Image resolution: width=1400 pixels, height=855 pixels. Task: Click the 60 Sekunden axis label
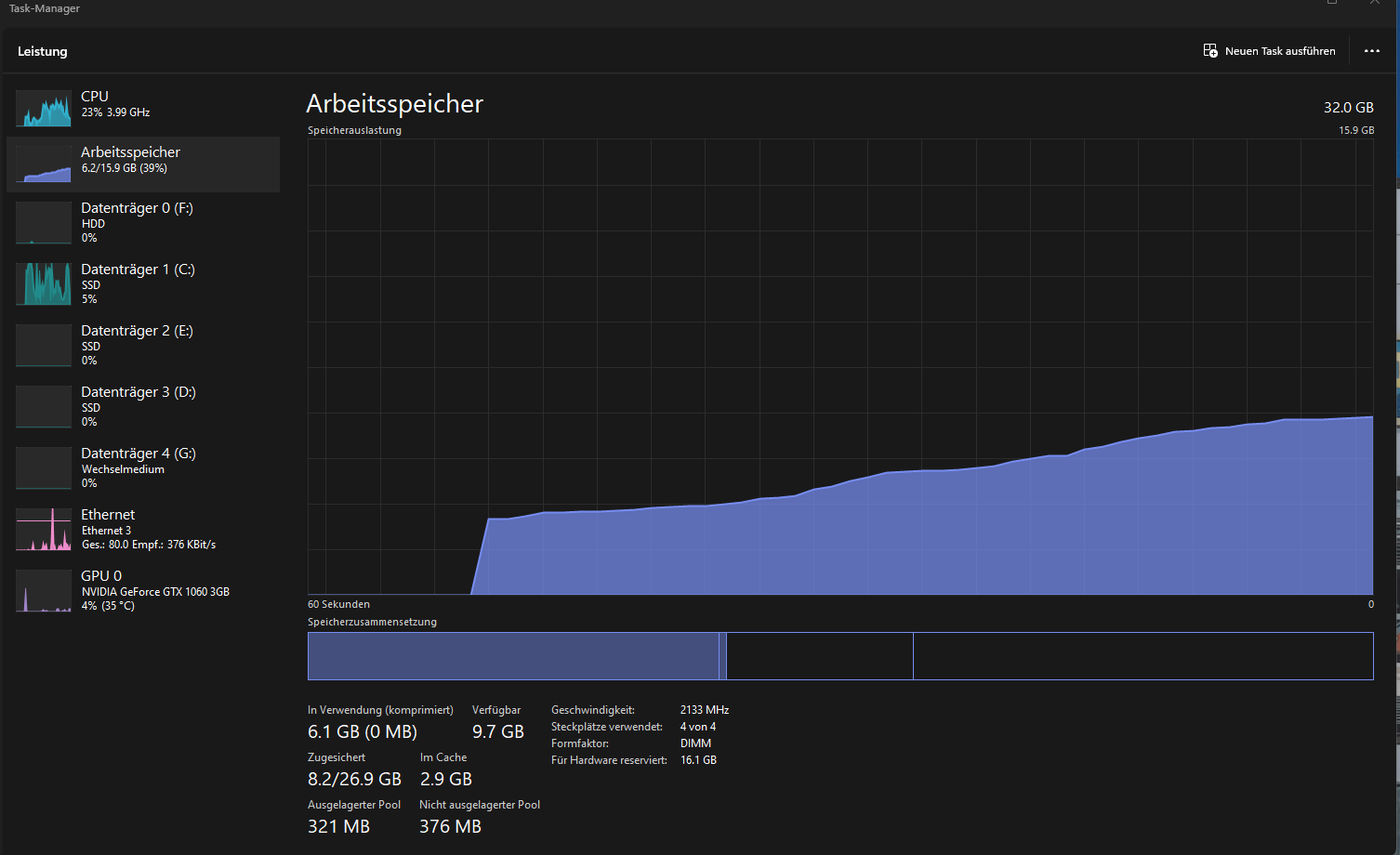339,604
